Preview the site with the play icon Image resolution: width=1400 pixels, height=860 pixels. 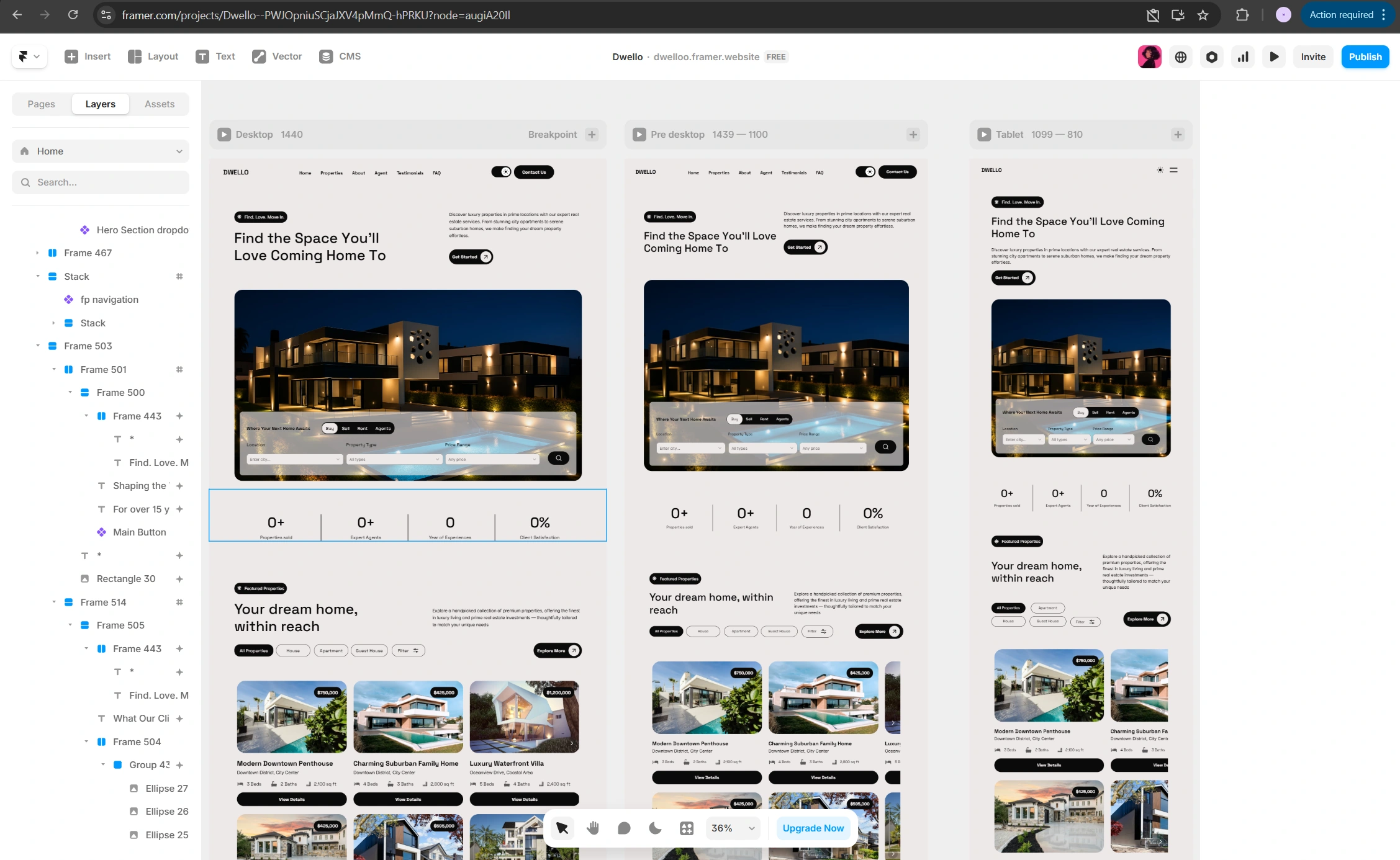(1274, 56)
